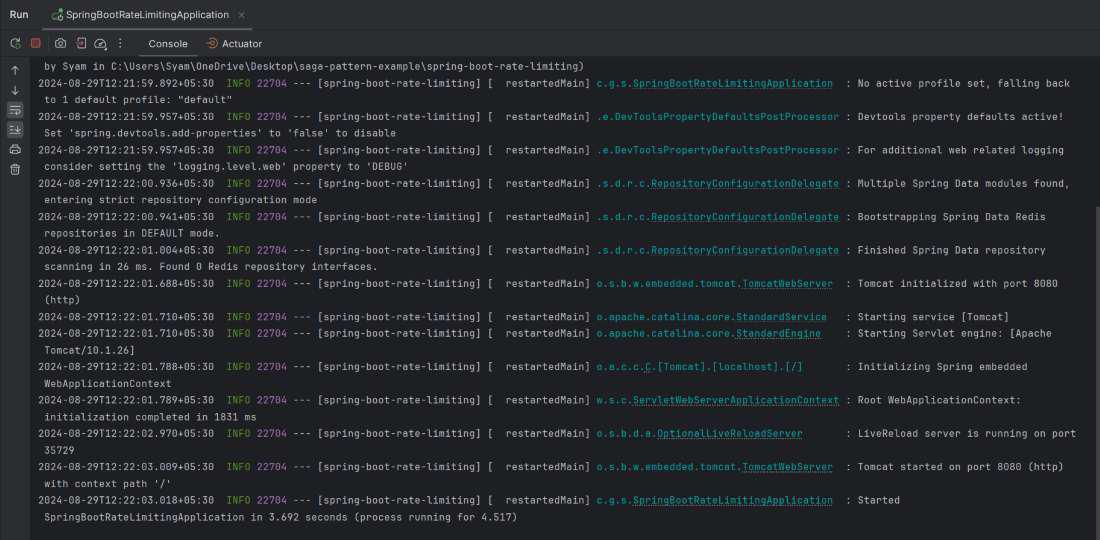The height and width of the screenshot is (540, 1100).
Task: Open the More options kebab menu
Action: [120, 43]
